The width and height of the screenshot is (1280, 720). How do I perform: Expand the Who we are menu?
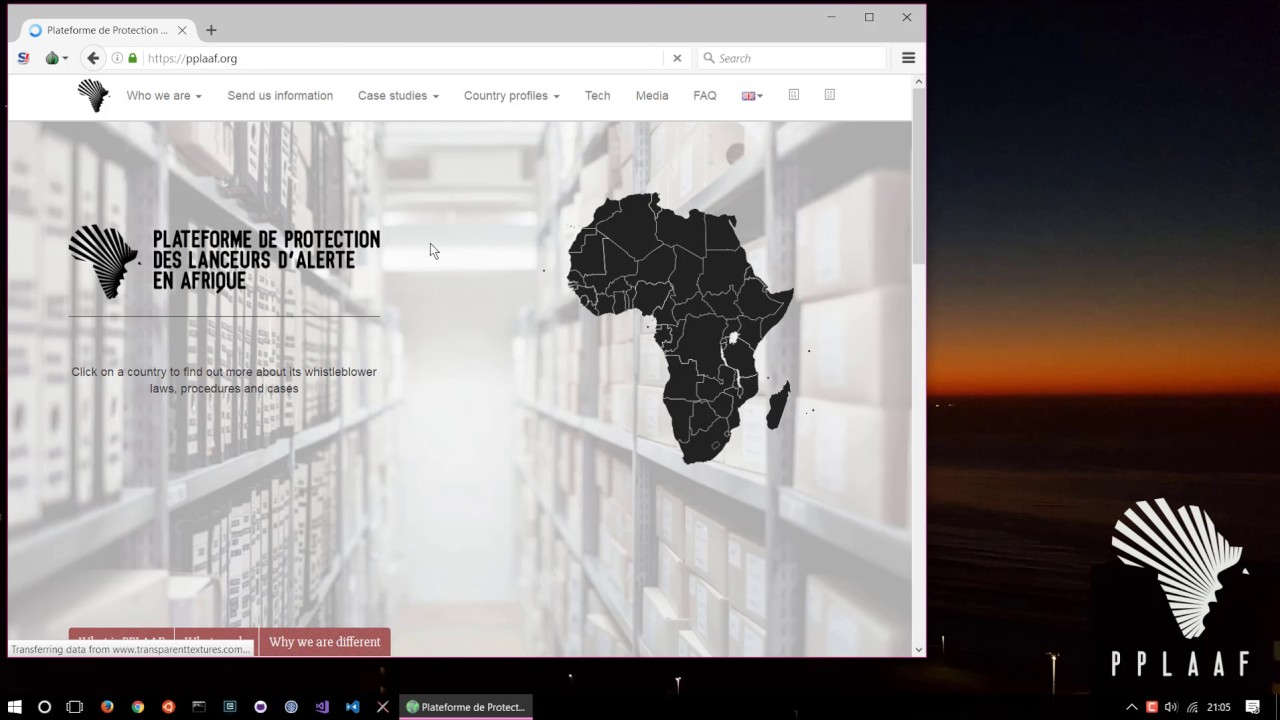[163, 96]
